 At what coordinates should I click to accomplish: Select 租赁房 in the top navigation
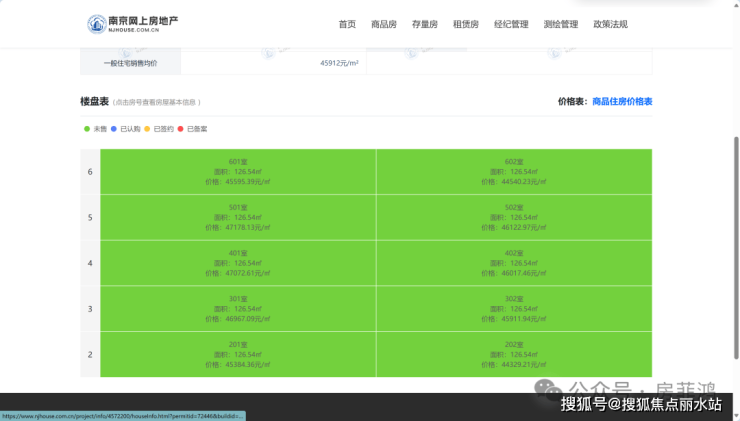pyautogui.click(x=465, y=24)
